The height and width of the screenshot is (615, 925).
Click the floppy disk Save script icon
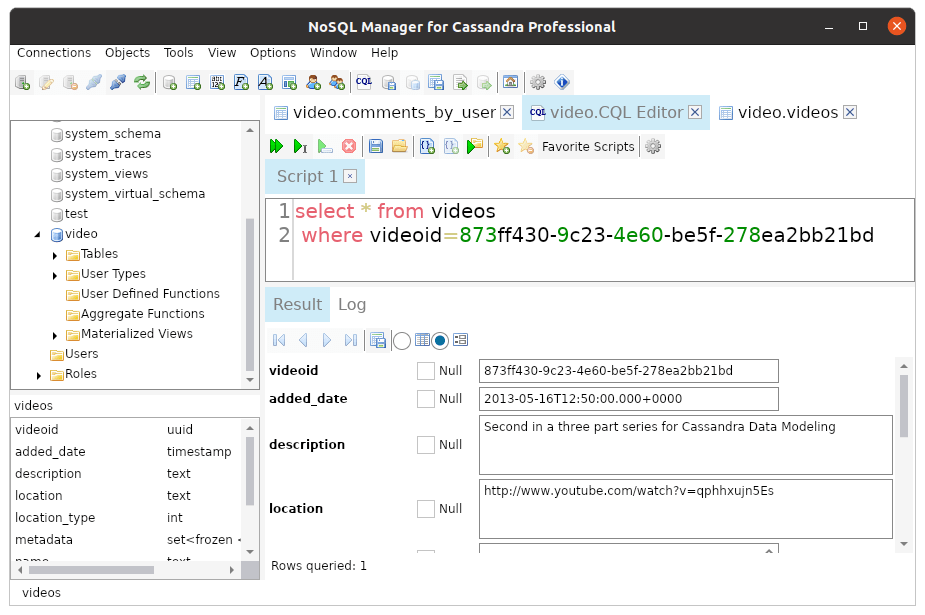(x=376, y=147)
